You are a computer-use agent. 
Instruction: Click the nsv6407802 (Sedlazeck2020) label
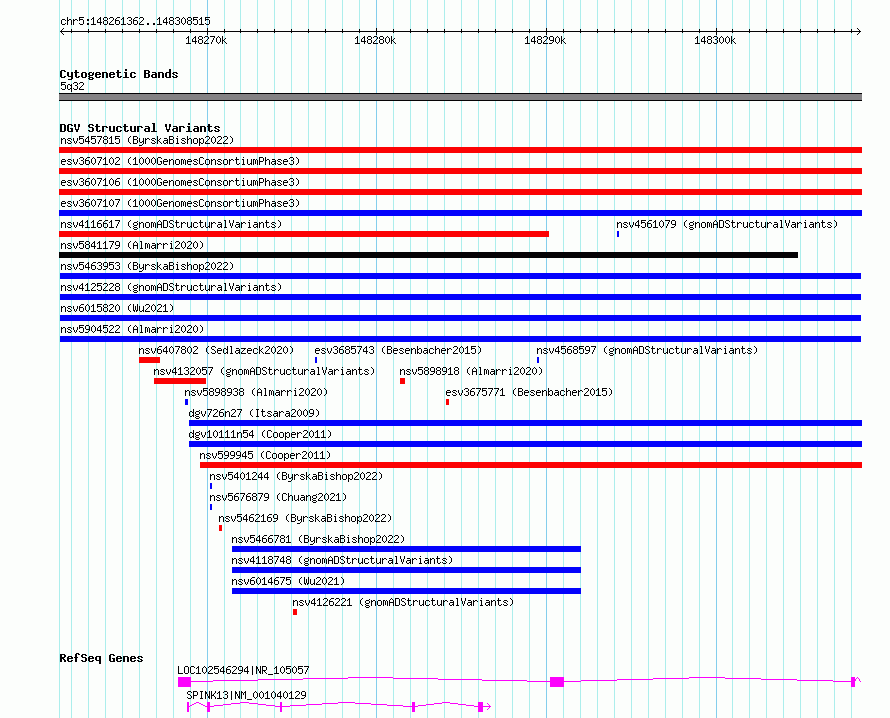216,350
